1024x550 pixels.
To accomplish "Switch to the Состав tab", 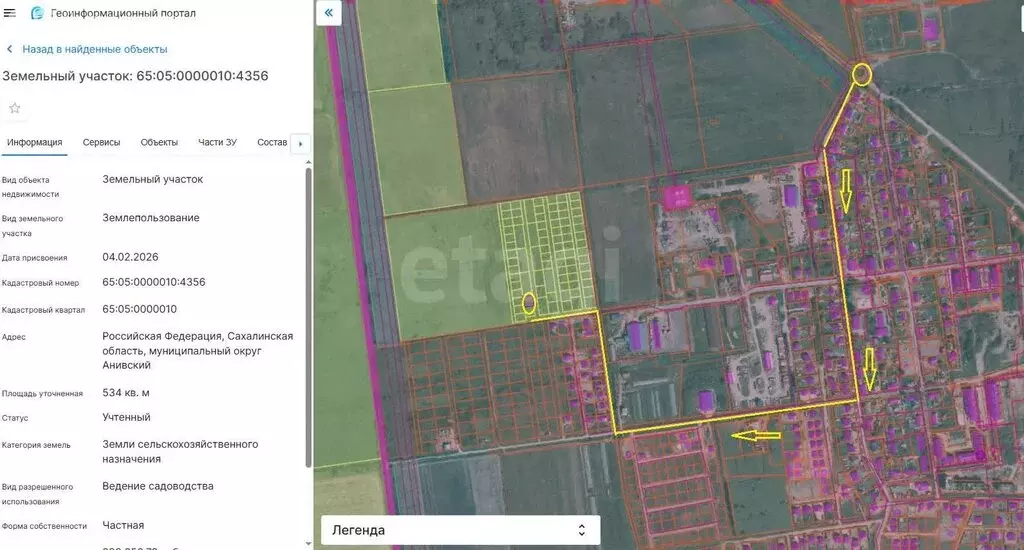I will tap(271, 142).
